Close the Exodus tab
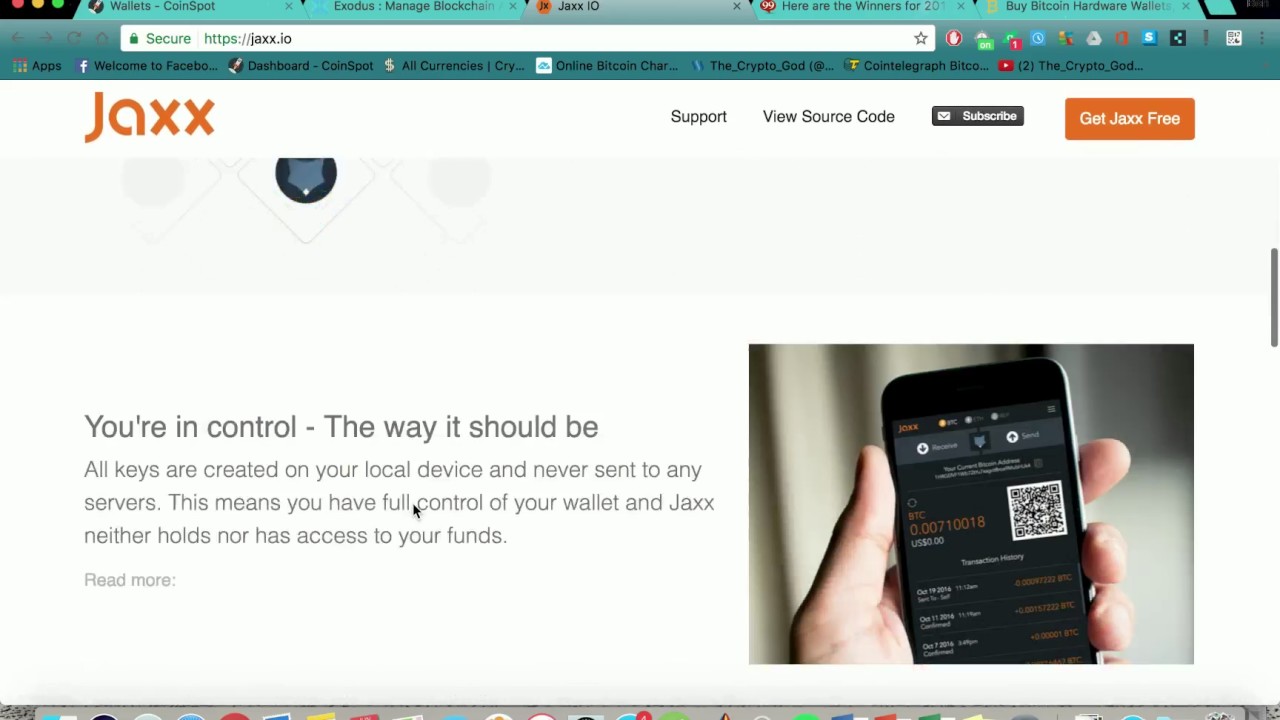The height and width of the screenshot is (720, 1280). 513,6
